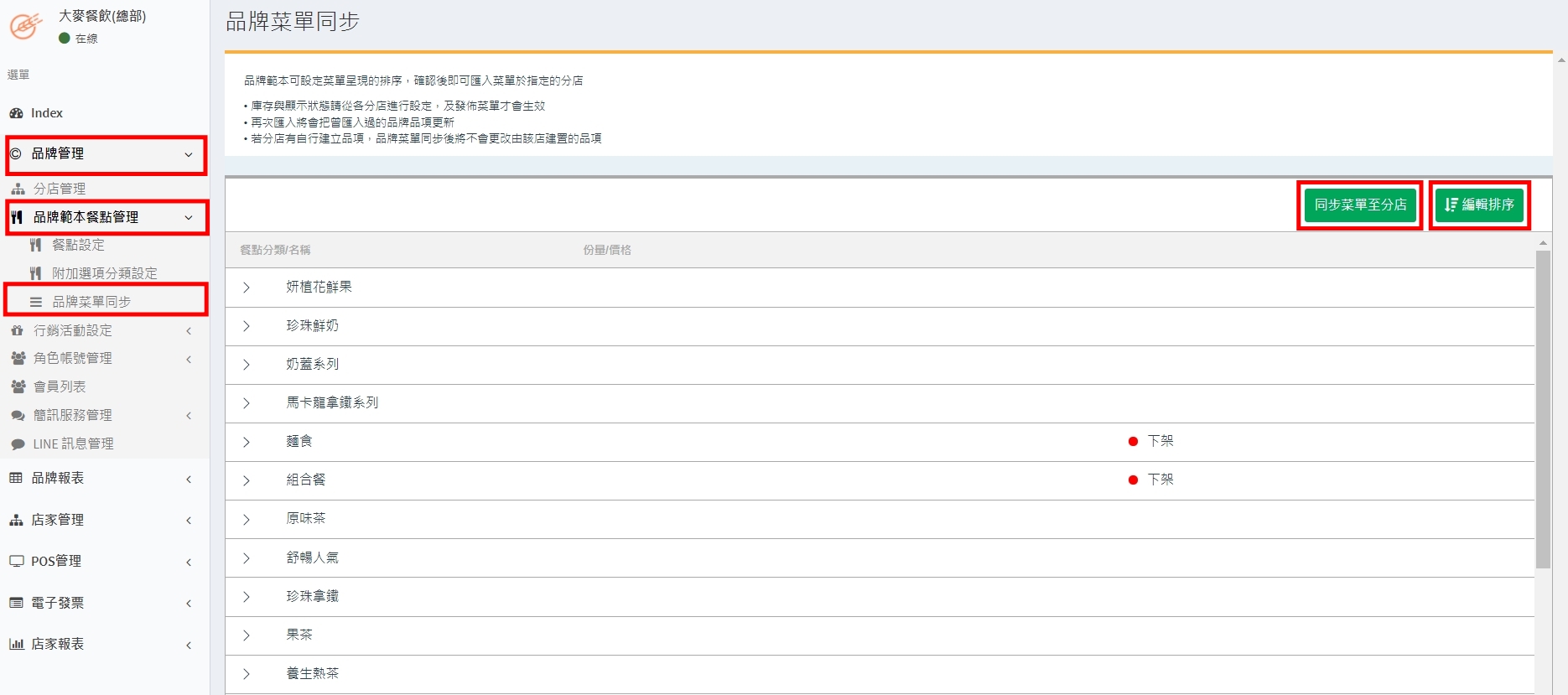Screen dimensions: 1568x695
Task: Collapse the 品牌管理 sidebar menu
Action: click(189, 154)
